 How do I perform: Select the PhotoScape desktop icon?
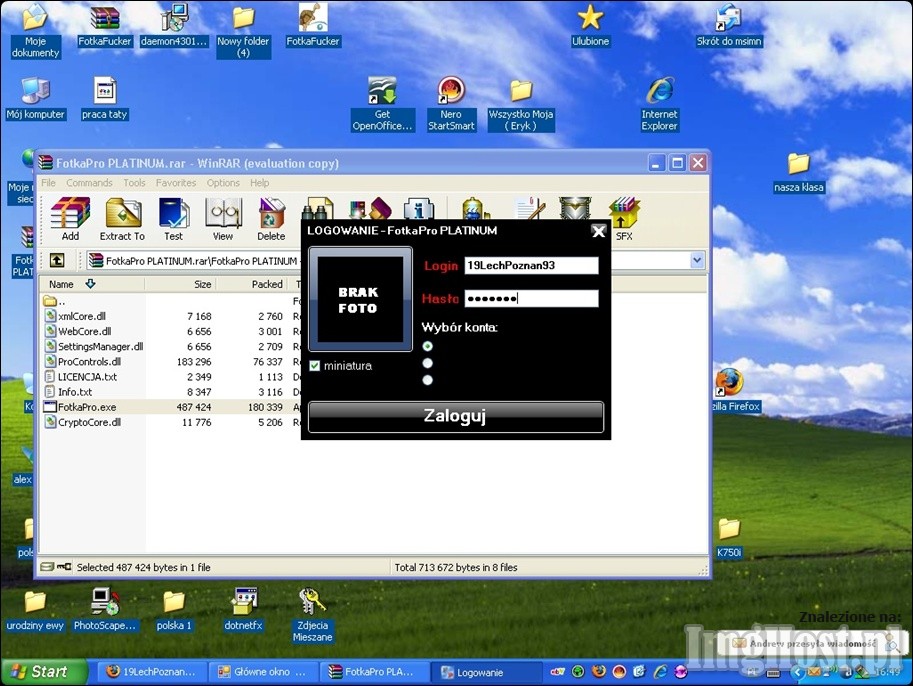click(x=105, y=609)
